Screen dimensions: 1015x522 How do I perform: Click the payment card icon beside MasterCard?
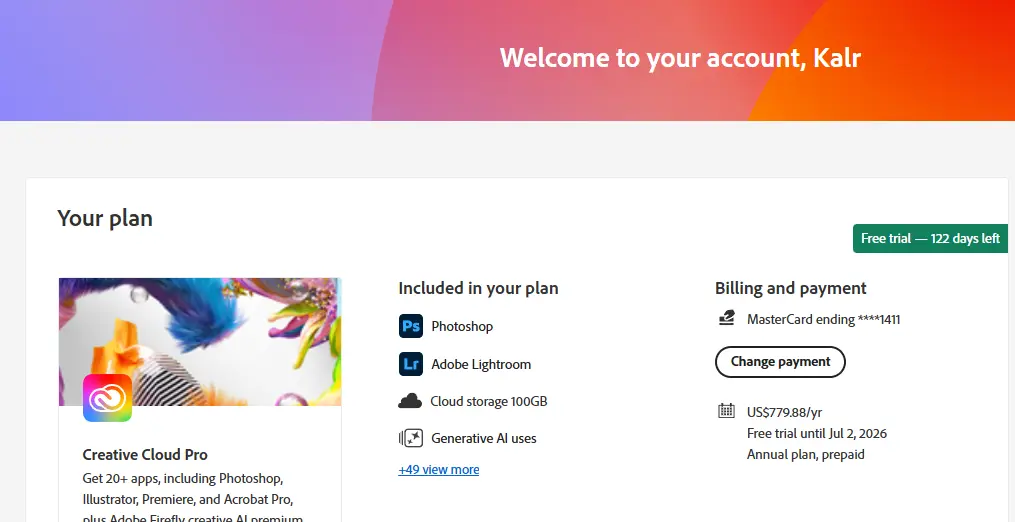[x=726, y=318]
